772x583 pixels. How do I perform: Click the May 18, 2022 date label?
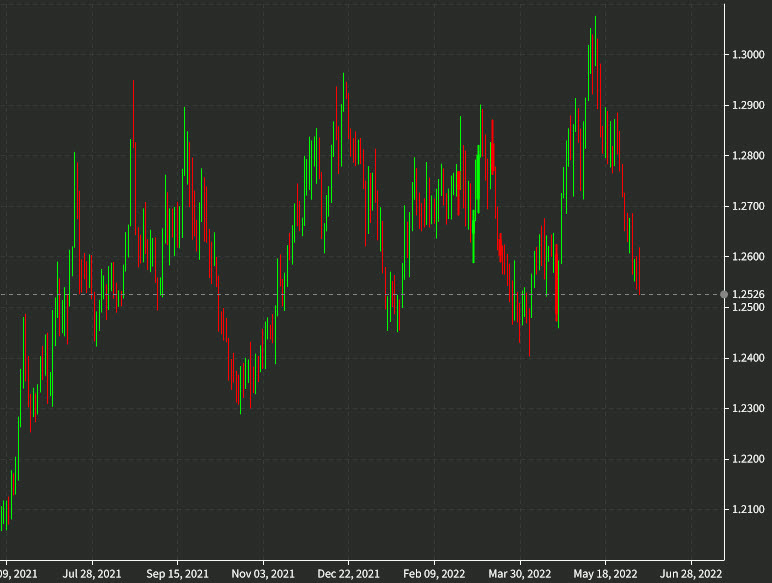click(606, 574)
